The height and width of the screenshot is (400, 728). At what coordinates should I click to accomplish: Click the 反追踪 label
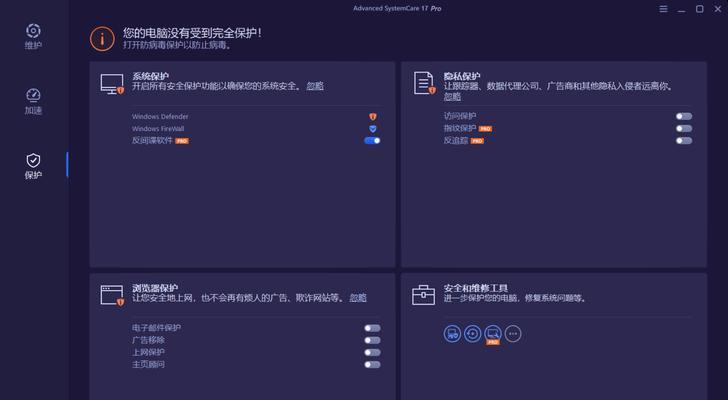tap(456, 141)
